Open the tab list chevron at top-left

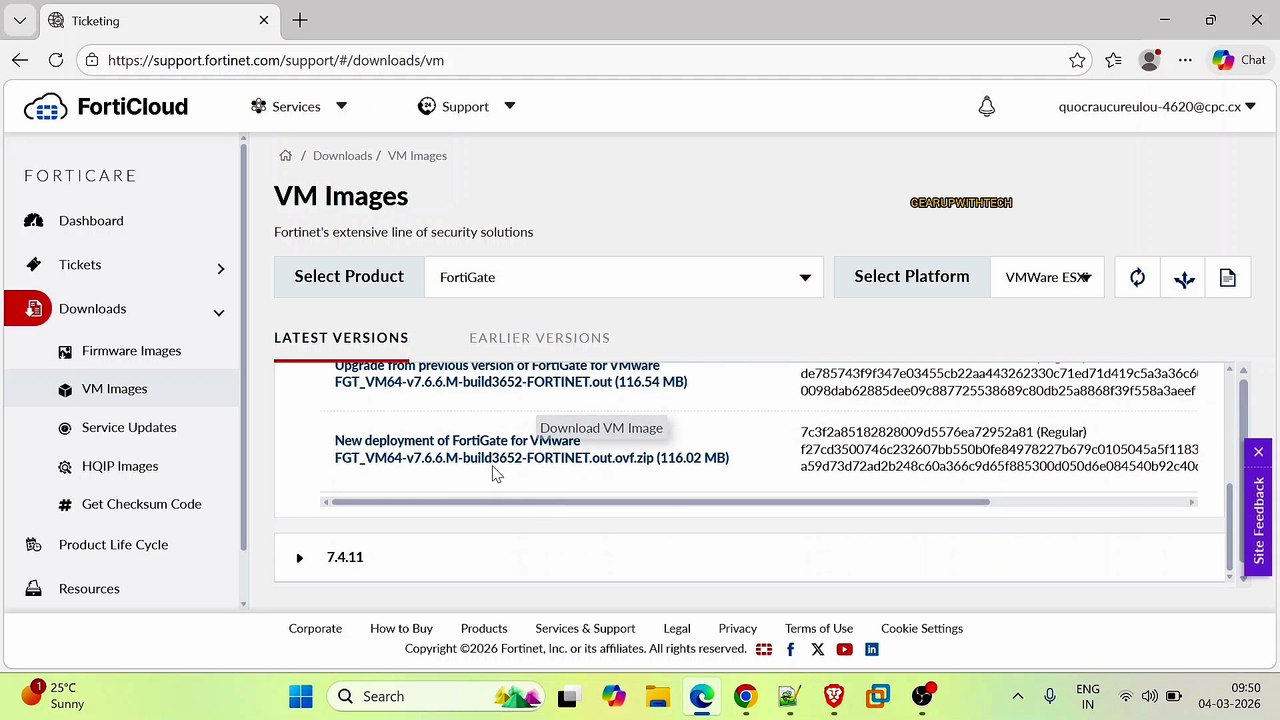(x=20, y=20)
